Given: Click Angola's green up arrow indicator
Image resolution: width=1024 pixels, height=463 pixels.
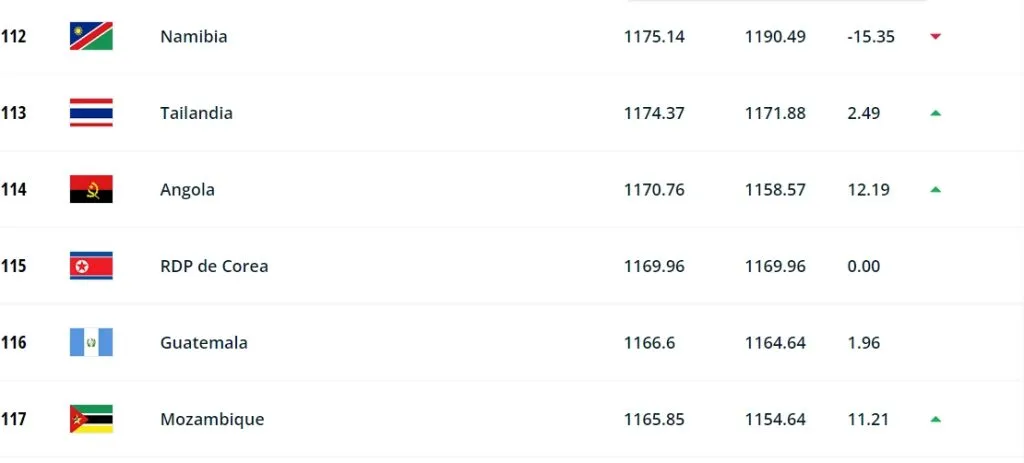Looking at the screenshot, I should pos(935,190).
